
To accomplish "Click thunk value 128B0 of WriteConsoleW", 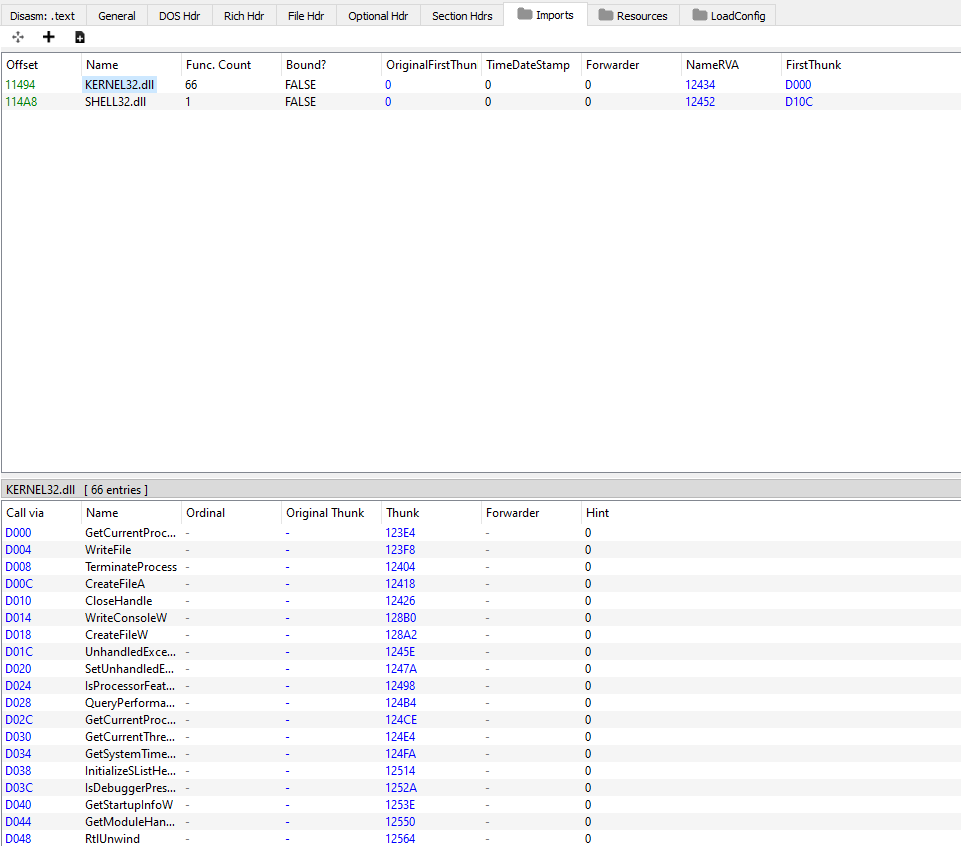I will pos(400,618).
